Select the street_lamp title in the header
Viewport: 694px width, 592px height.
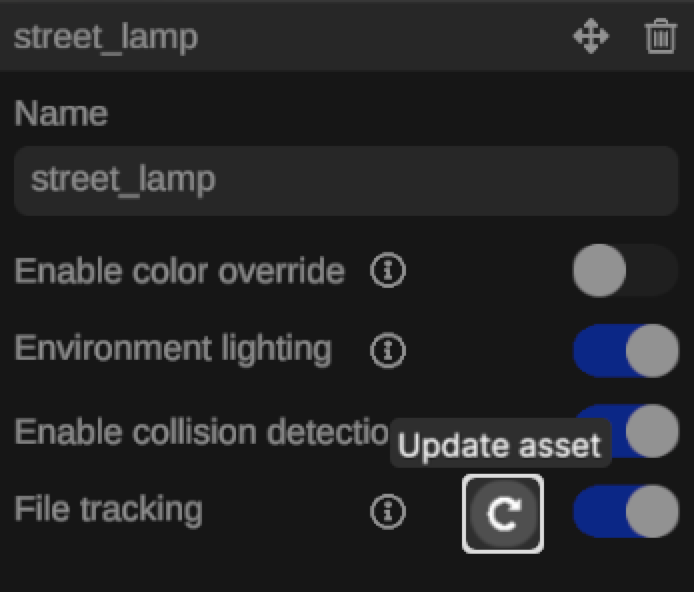[x=106, y=38]
